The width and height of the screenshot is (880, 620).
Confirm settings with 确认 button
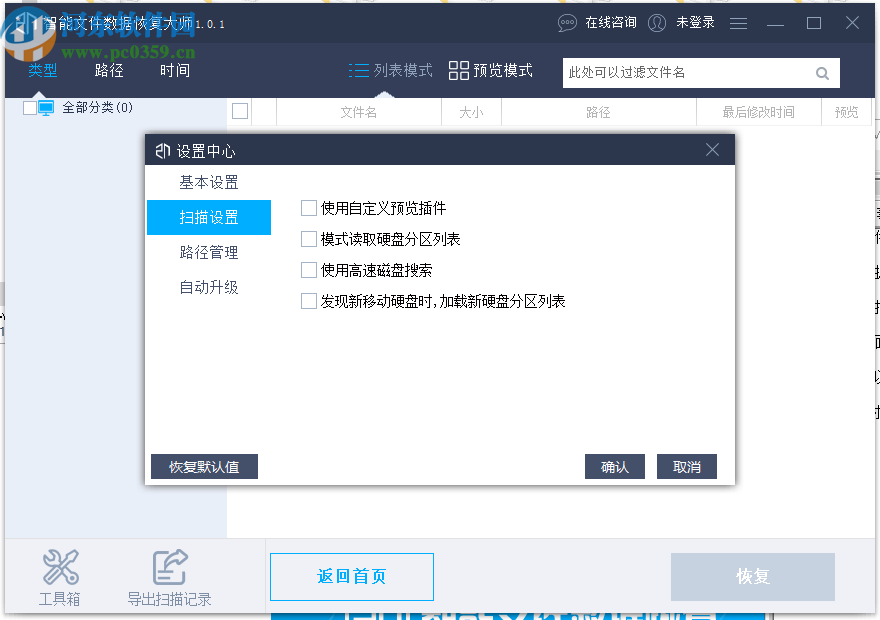point(614,466)
